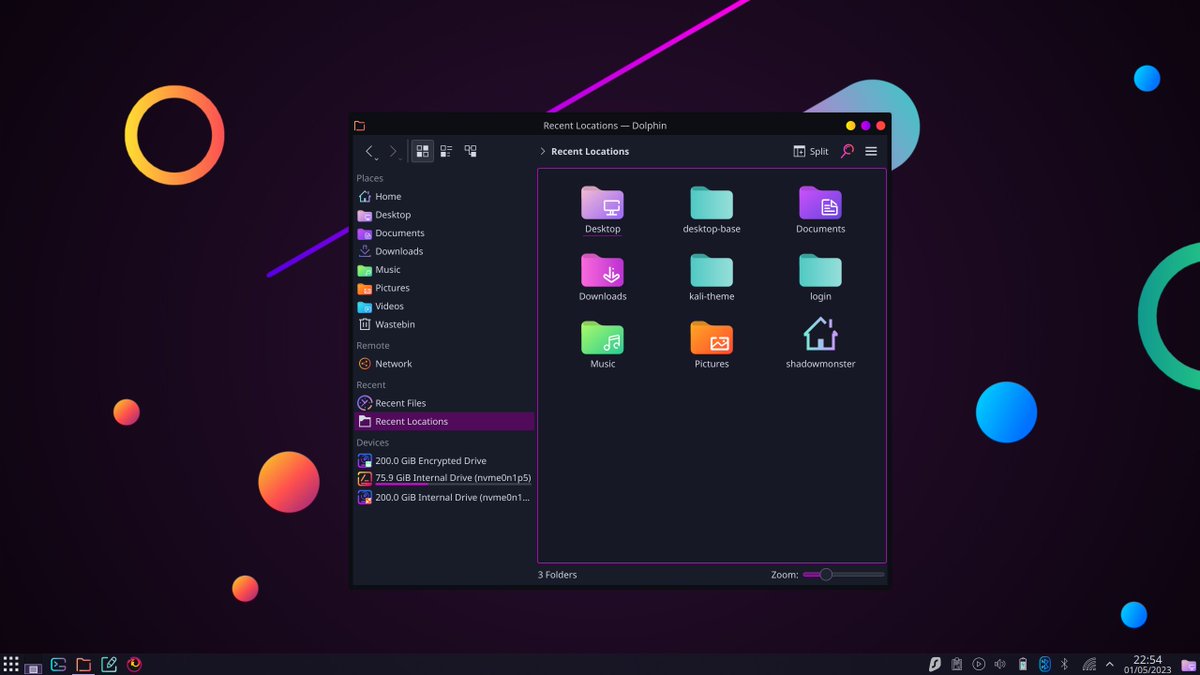Screen dimensions: 1200x675
Task: Open Desktop in Places sidebar
Action: [x=444, y=215]
